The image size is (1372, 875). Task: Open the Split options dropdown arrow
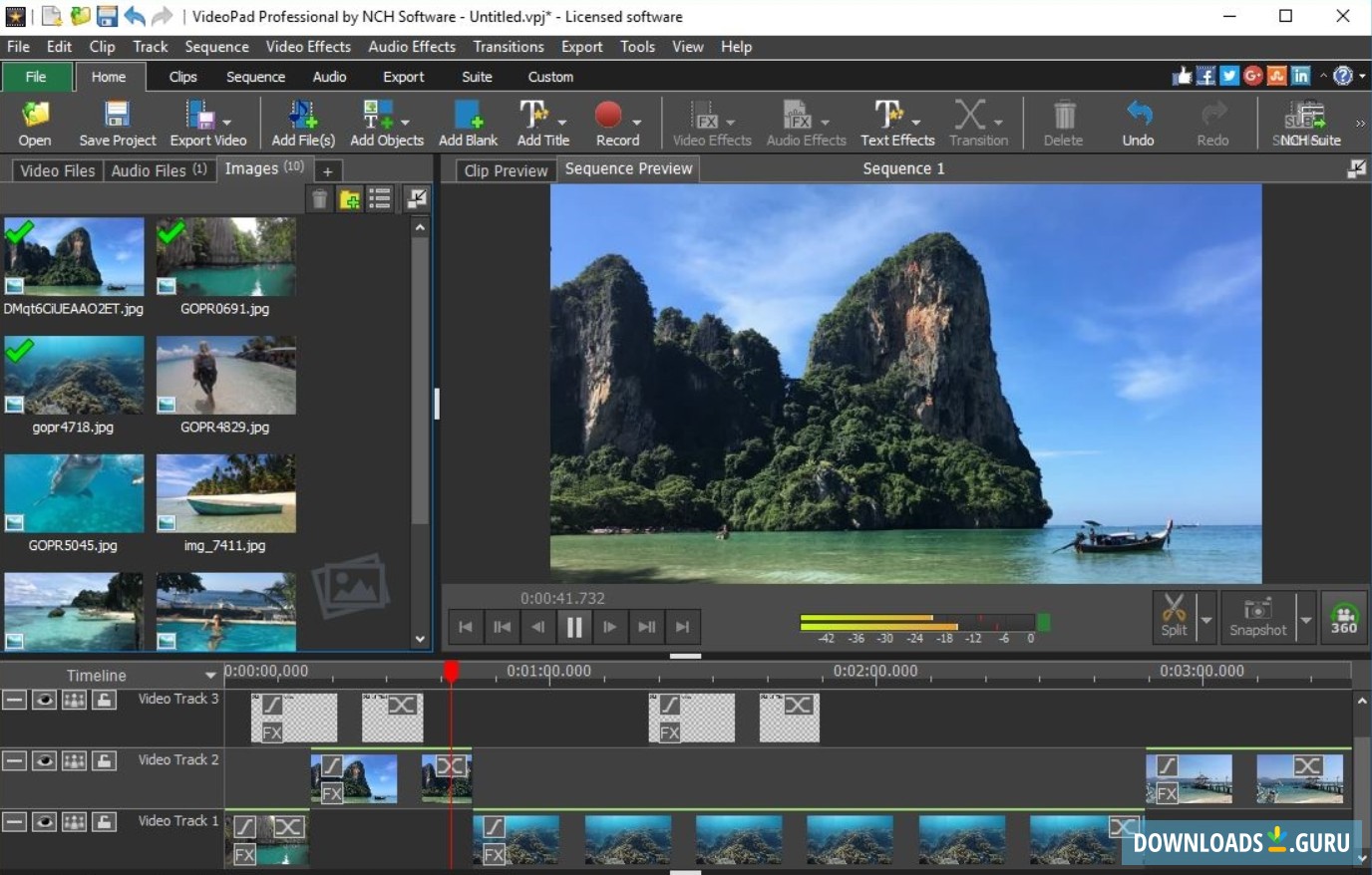pos(1206,620)
